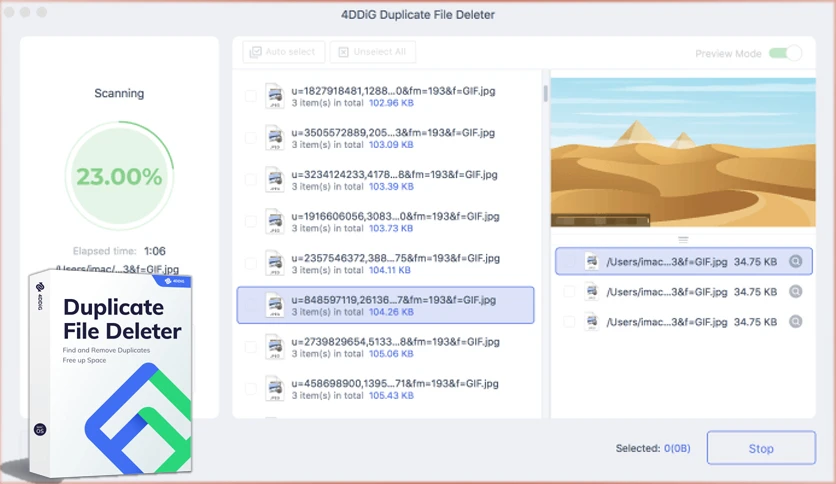Click the JPG file icon of u=458698900 row
This screenshot has width=836, height=484.
[275, 389]
